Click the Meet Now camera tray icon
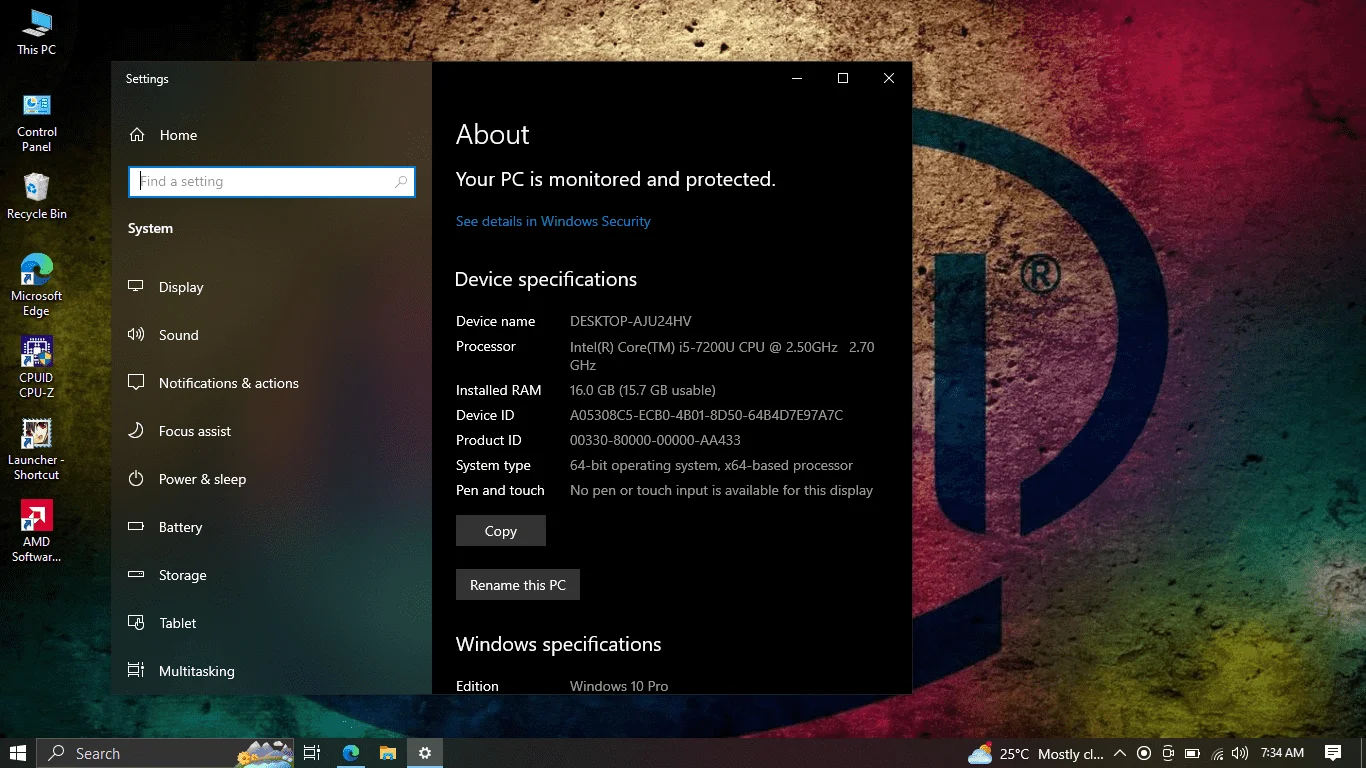The width and height of the screenshot is (1366, 768). [1168, 753]
